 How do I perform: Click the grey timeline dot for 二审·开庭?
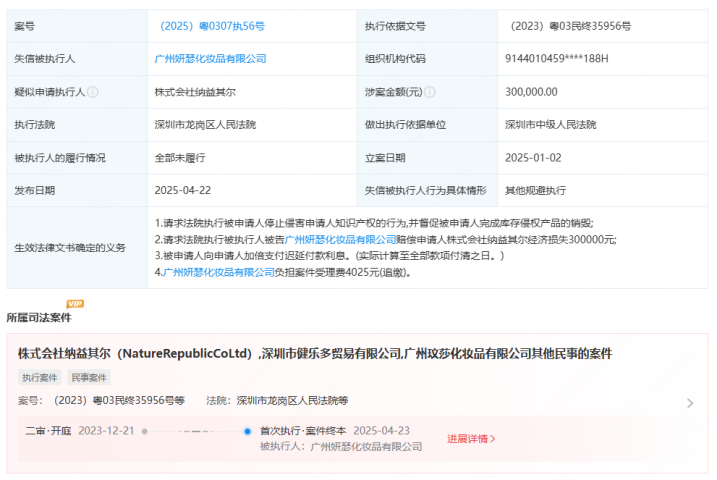[144, 431]
